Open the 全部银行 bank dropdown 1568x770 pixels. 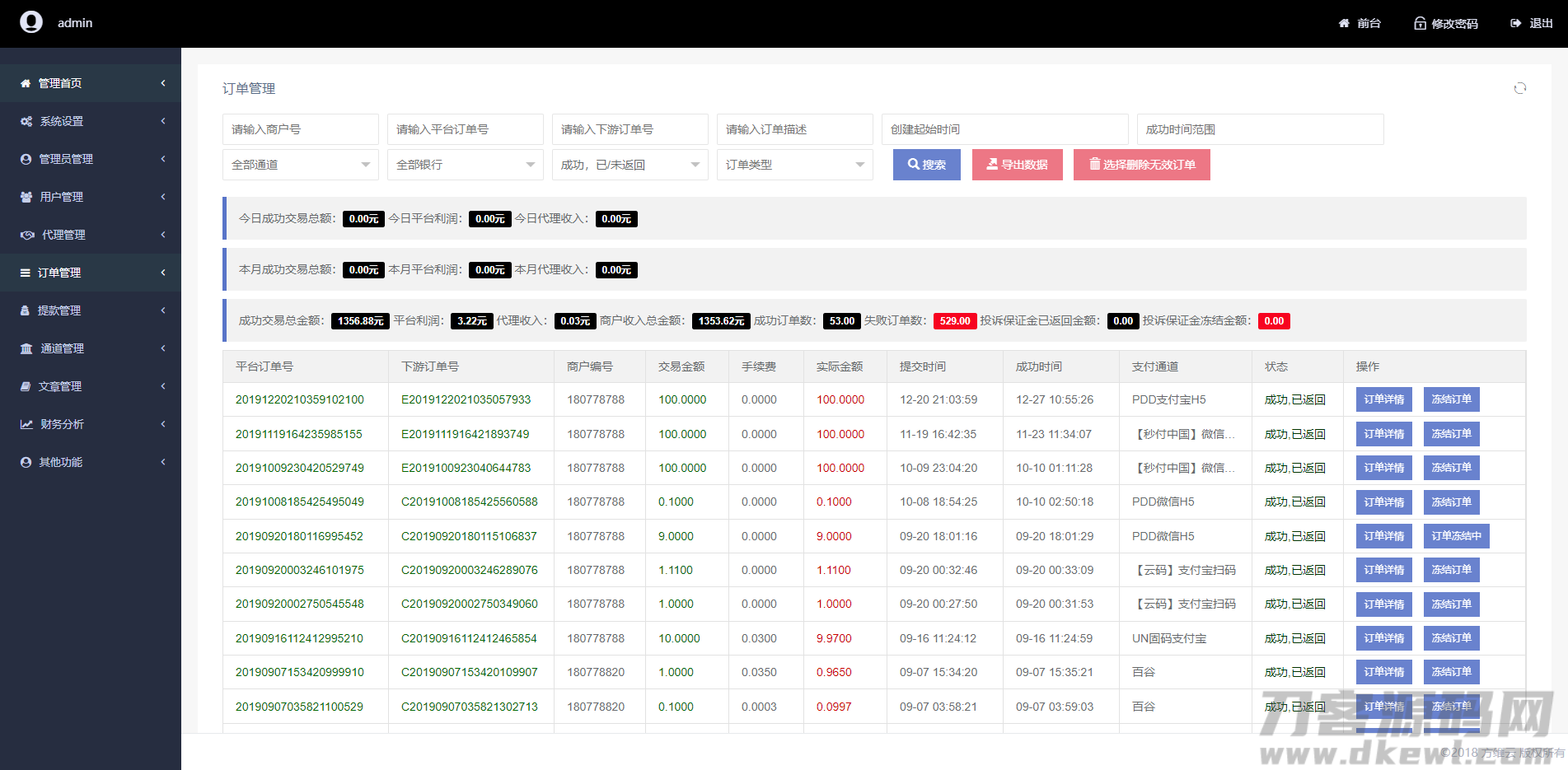click(465, 165)
